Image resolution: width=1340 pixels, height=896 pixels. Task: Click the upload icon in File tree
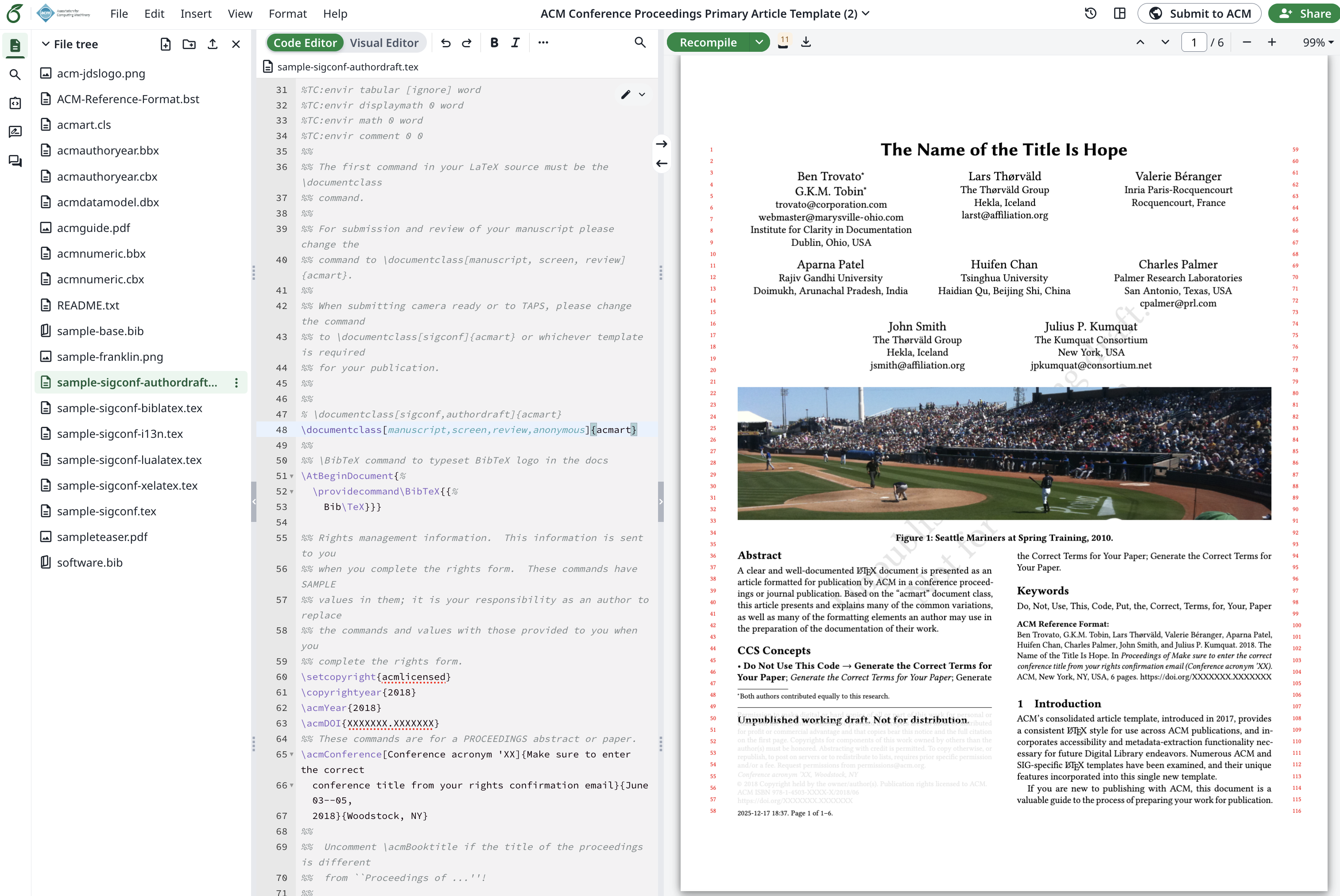coord(213,44)
